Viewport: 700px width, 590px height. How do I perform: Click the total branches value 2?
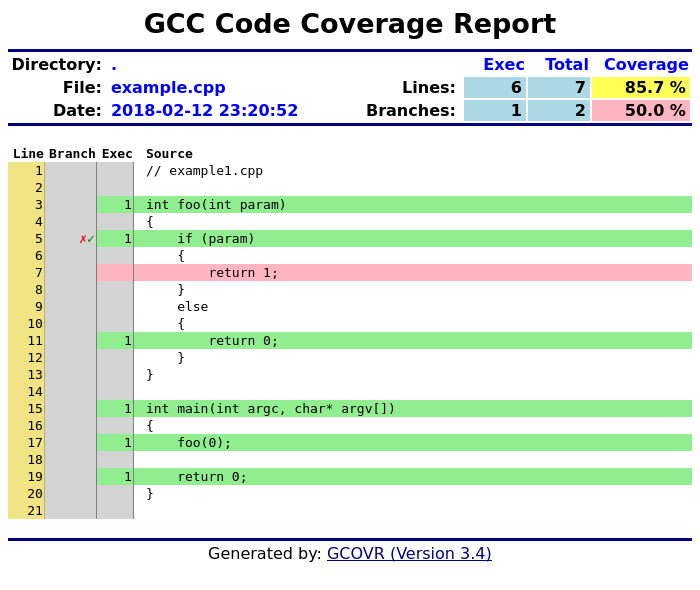(x=559, y=110)
